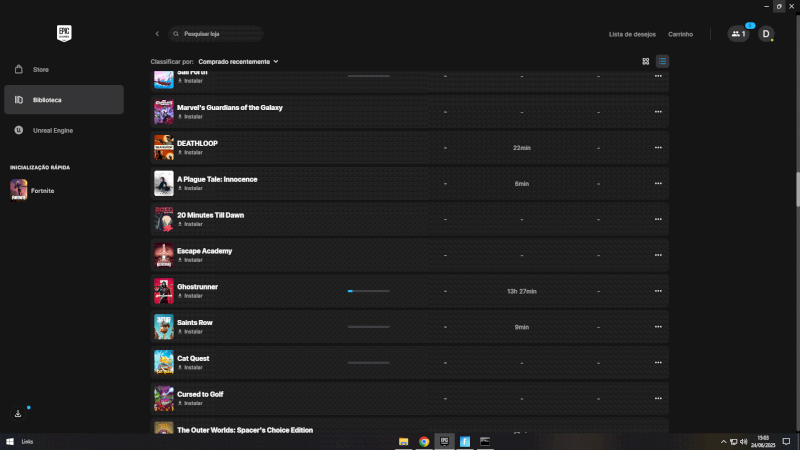Open Carrinho
Screen dimensions: 800x450
click(x=680, y=34)
